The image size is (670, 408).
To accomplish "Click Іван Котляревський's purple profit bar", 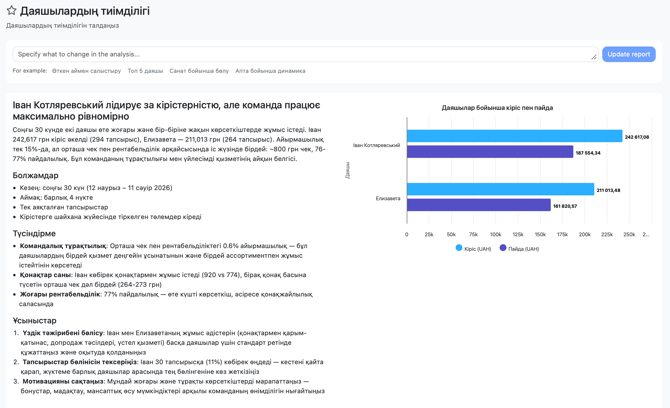I will (490, 152).
